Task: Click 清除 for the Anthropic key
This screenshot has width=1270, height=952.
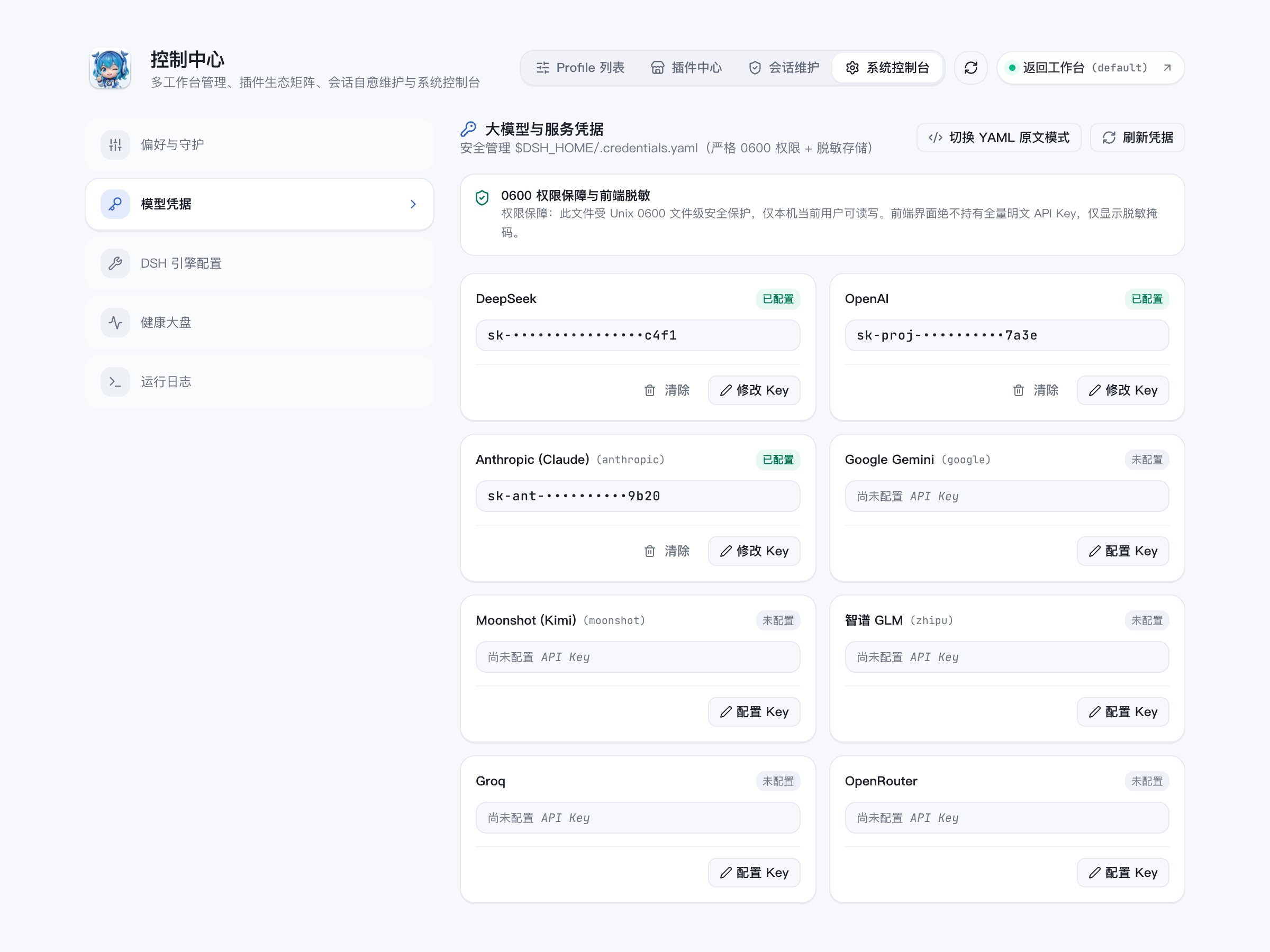Action: pos(667,552)
